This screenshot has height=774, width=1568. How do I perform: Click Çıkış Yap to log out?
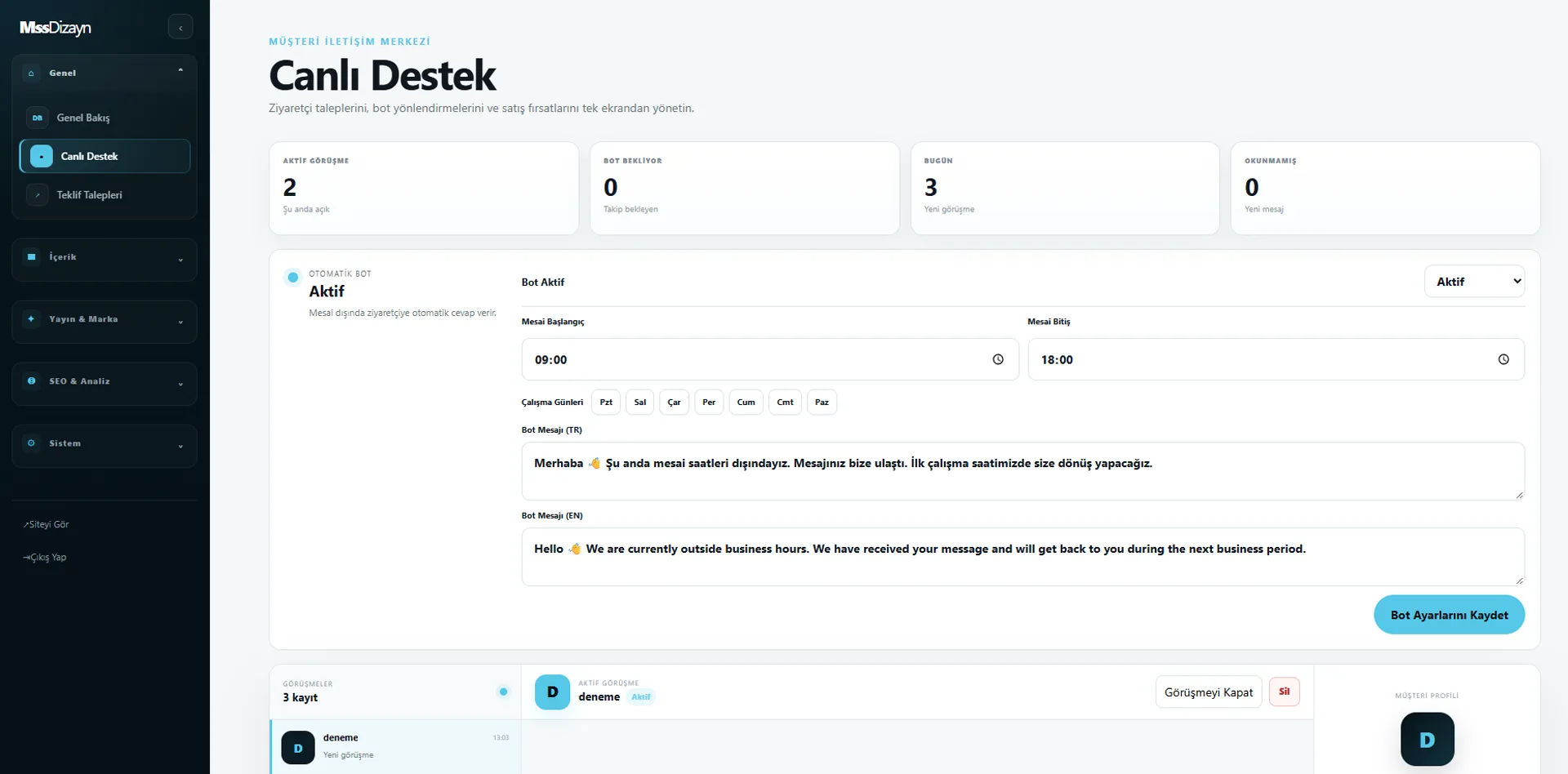45,557
